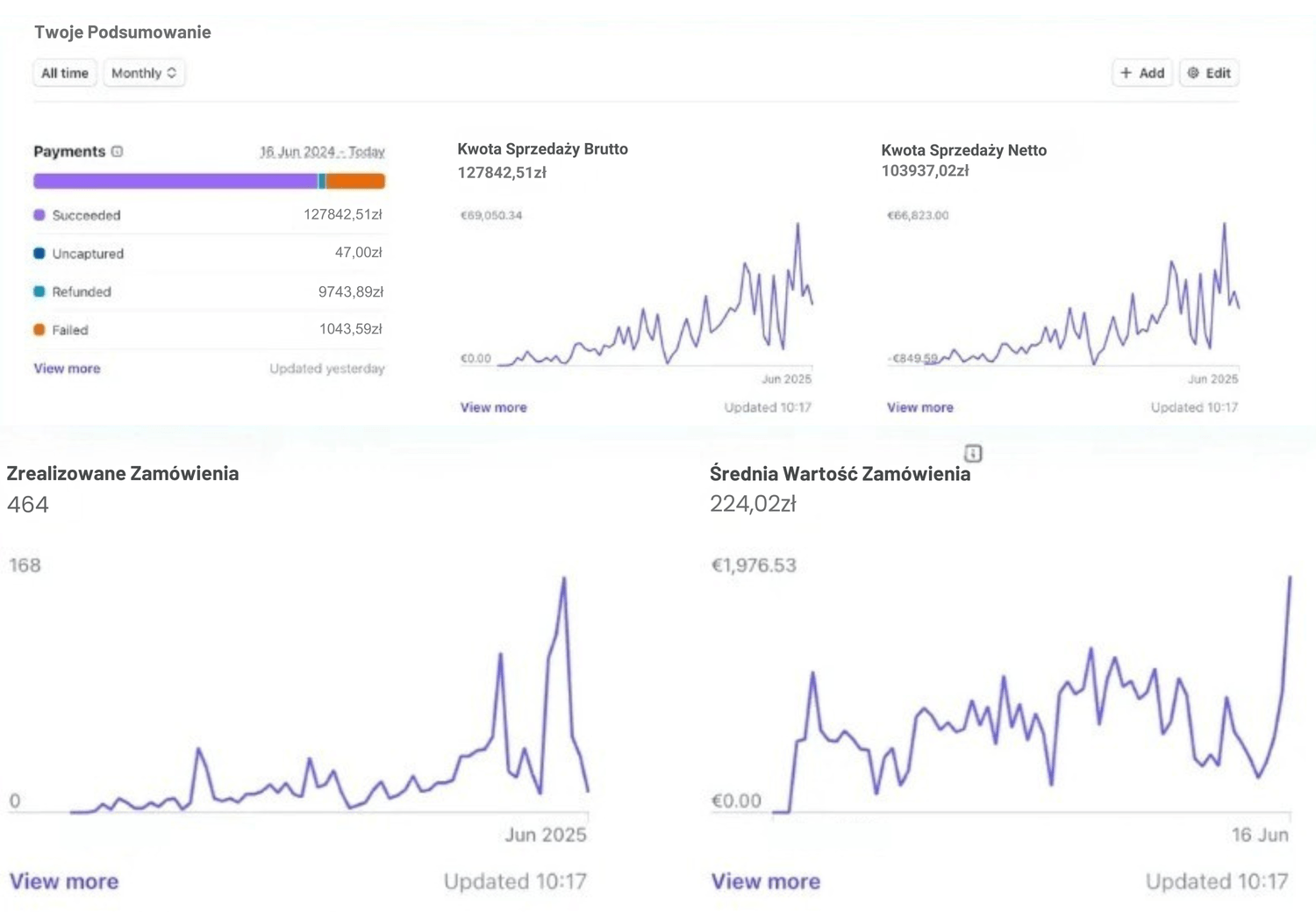Click the info icon above Średnia Wartość Zamówienia
Viewport: 1316px width, 912px height.
click(973, 453)
